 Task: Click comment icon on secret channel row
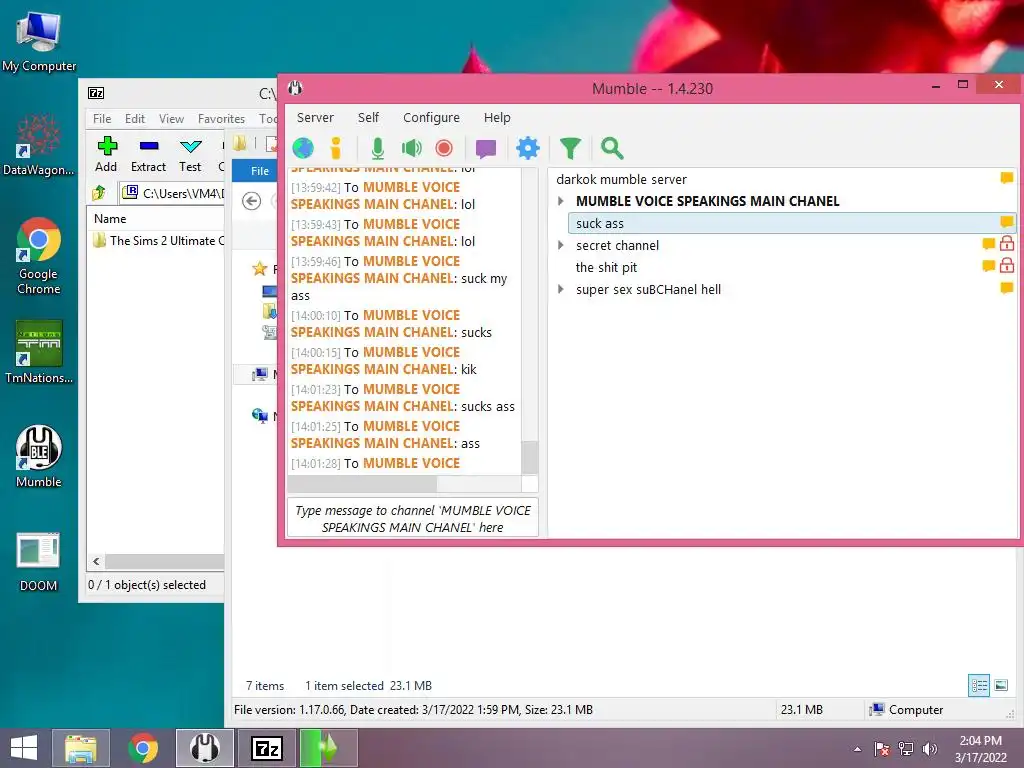tap(989, 244)
